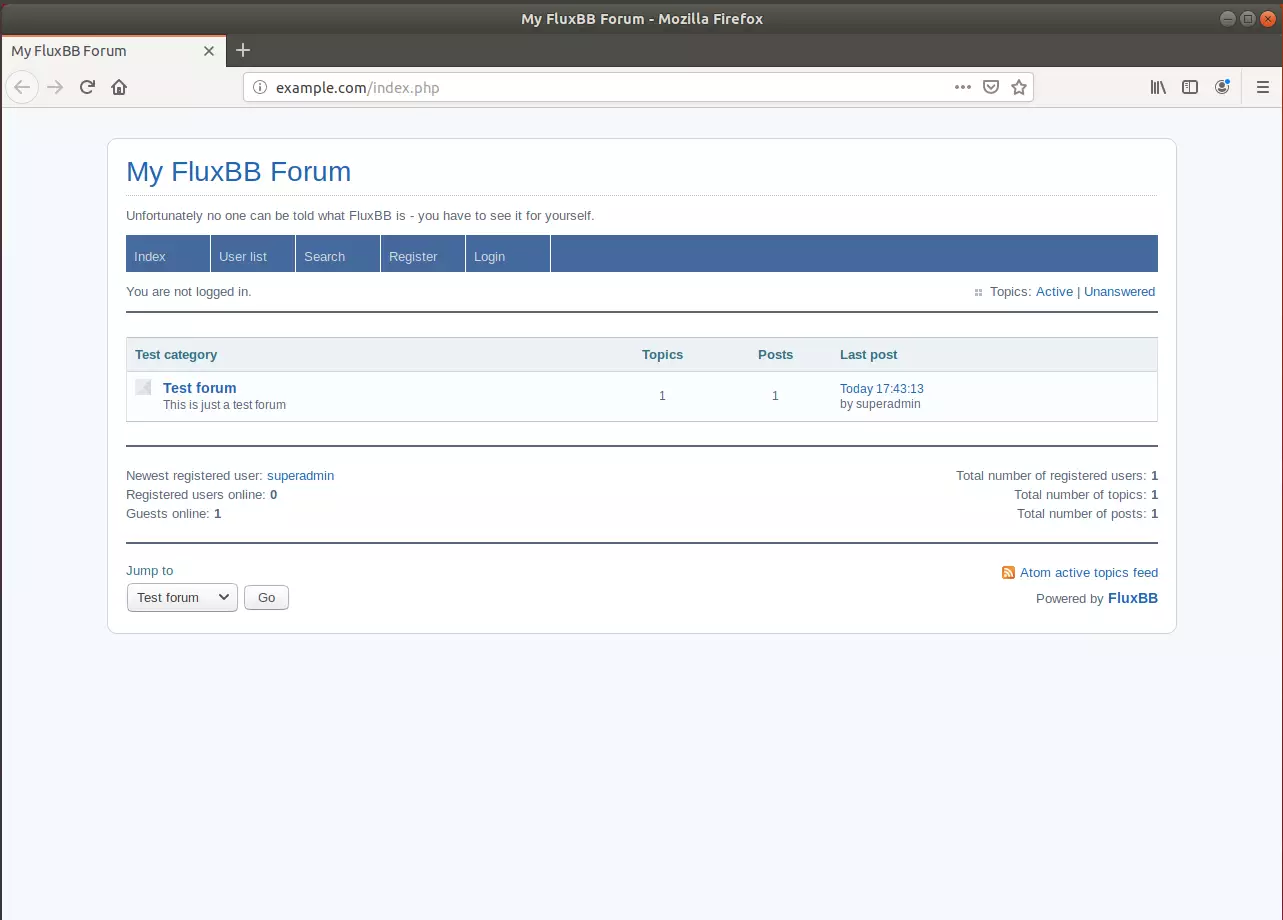Close the Firefox window

(x=1268, y=19)
